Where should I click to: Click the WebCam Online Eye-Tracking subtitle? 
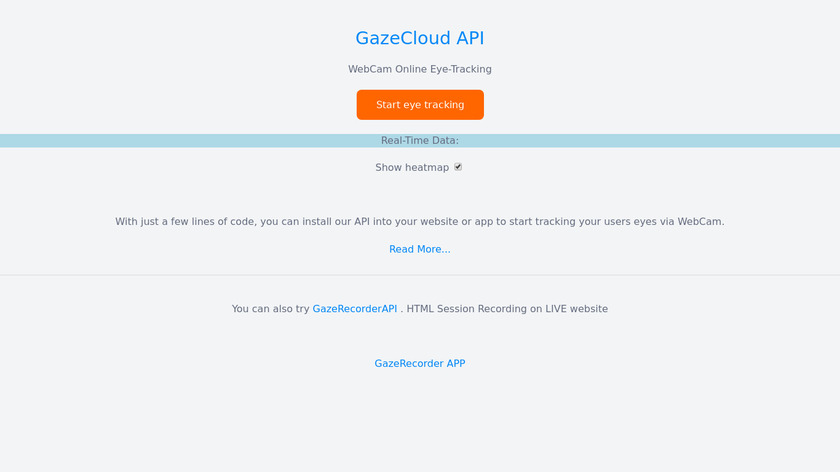point(419,69)
